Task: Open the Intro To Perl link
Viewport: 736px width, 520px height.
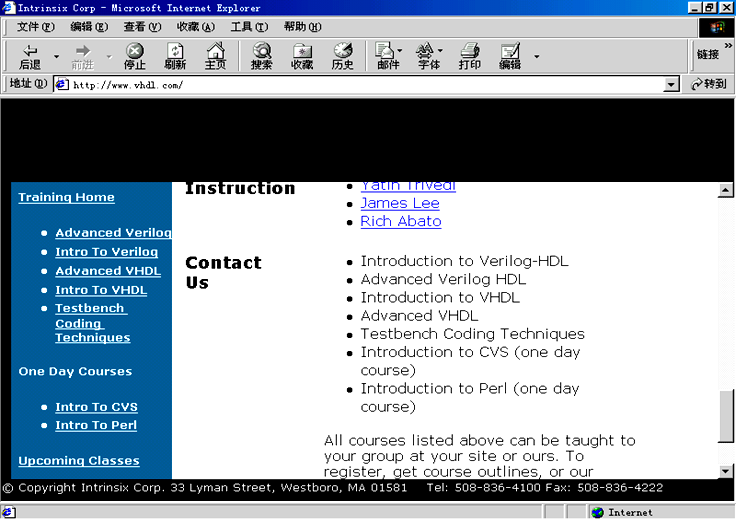Action: click(96, 425)
